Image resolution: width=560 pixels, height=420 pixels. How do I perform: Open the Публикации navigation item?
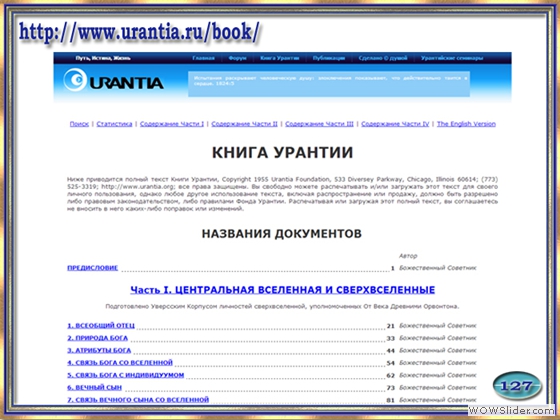pos(329,58)
